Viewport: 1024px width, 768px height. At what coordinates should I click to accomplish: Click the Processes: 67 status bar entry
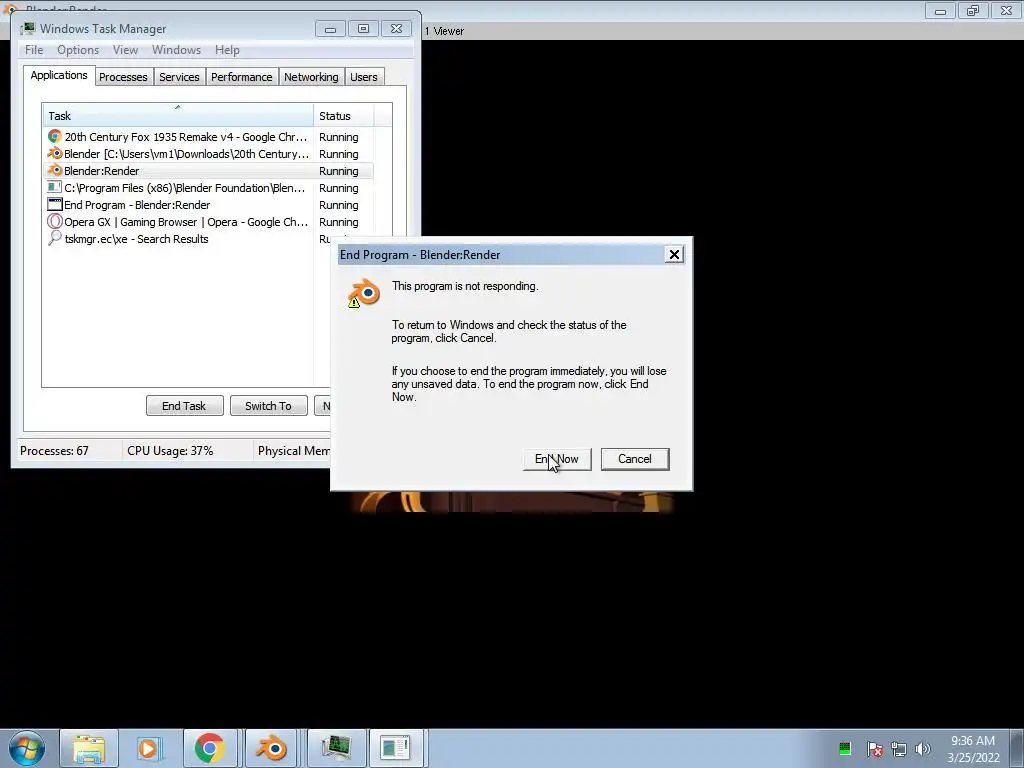click(x=54, y=451)
